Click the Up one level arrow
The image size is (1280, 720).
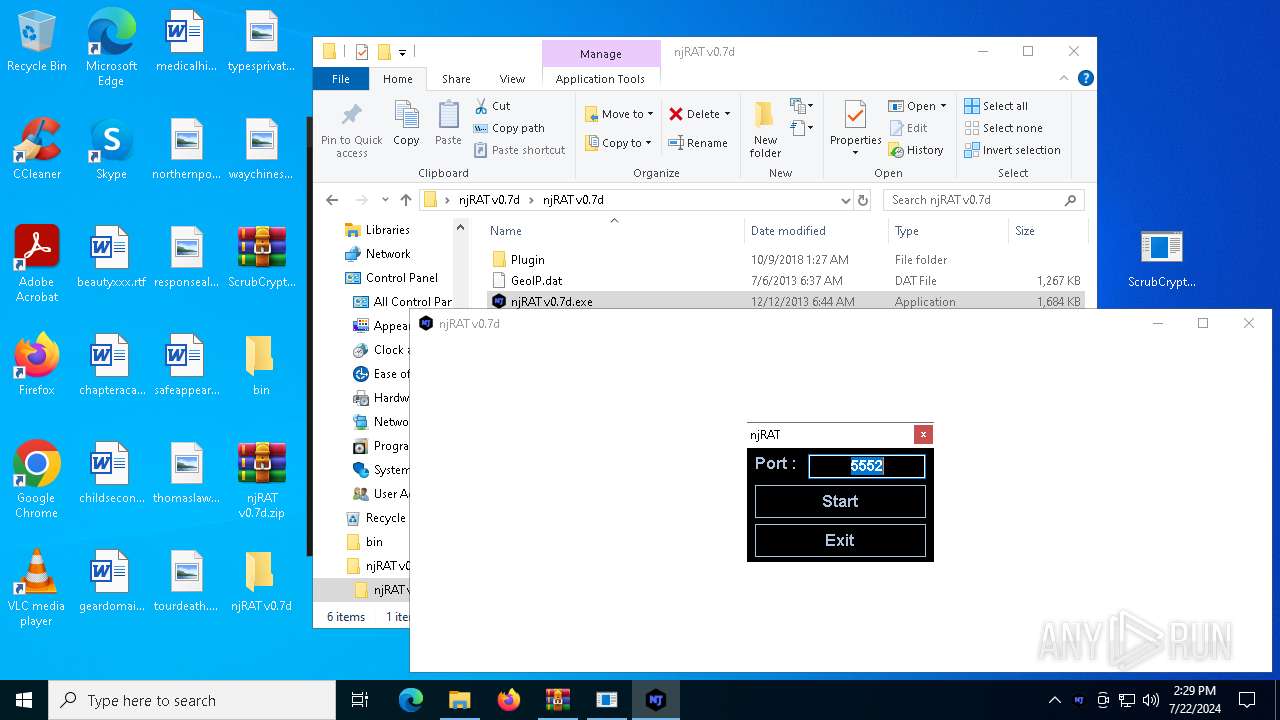[405, 200]
